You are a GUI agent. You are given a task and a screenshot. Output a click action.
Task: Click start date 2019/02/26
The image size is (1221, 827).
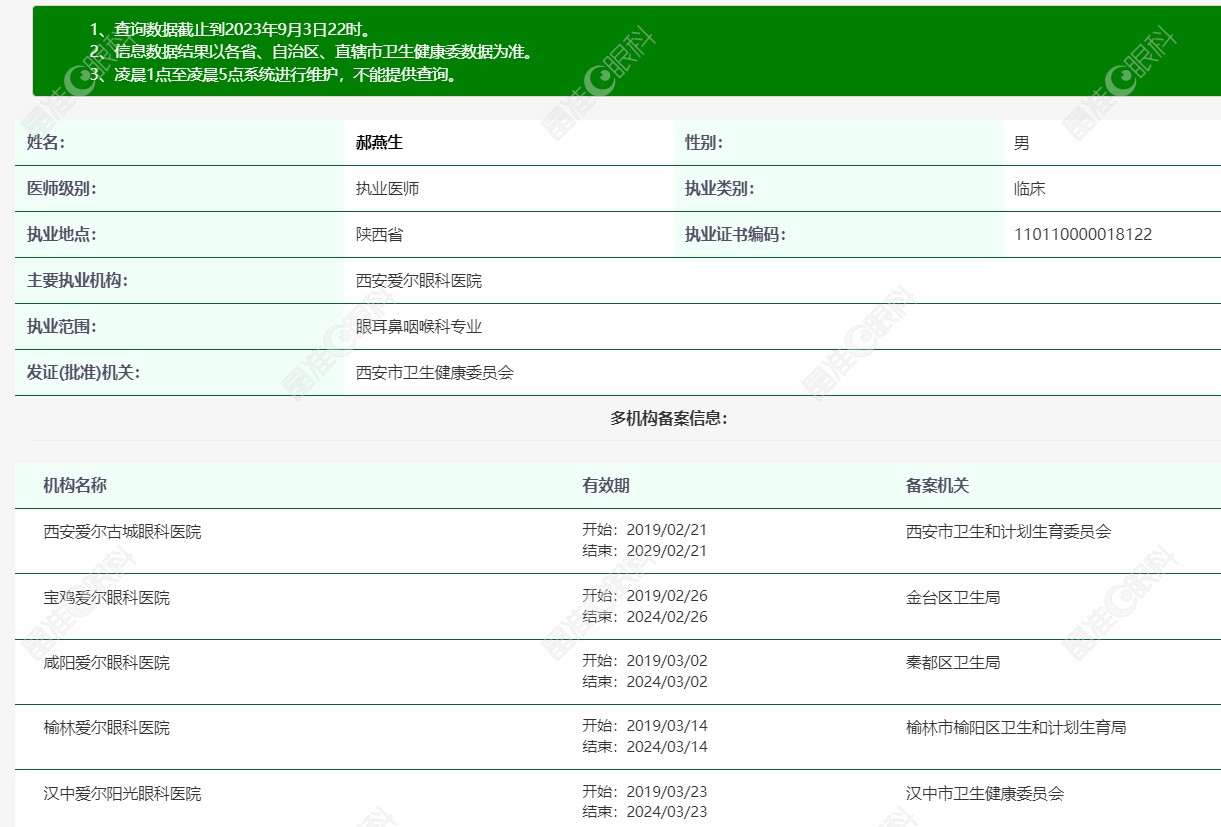click(667, 596)
